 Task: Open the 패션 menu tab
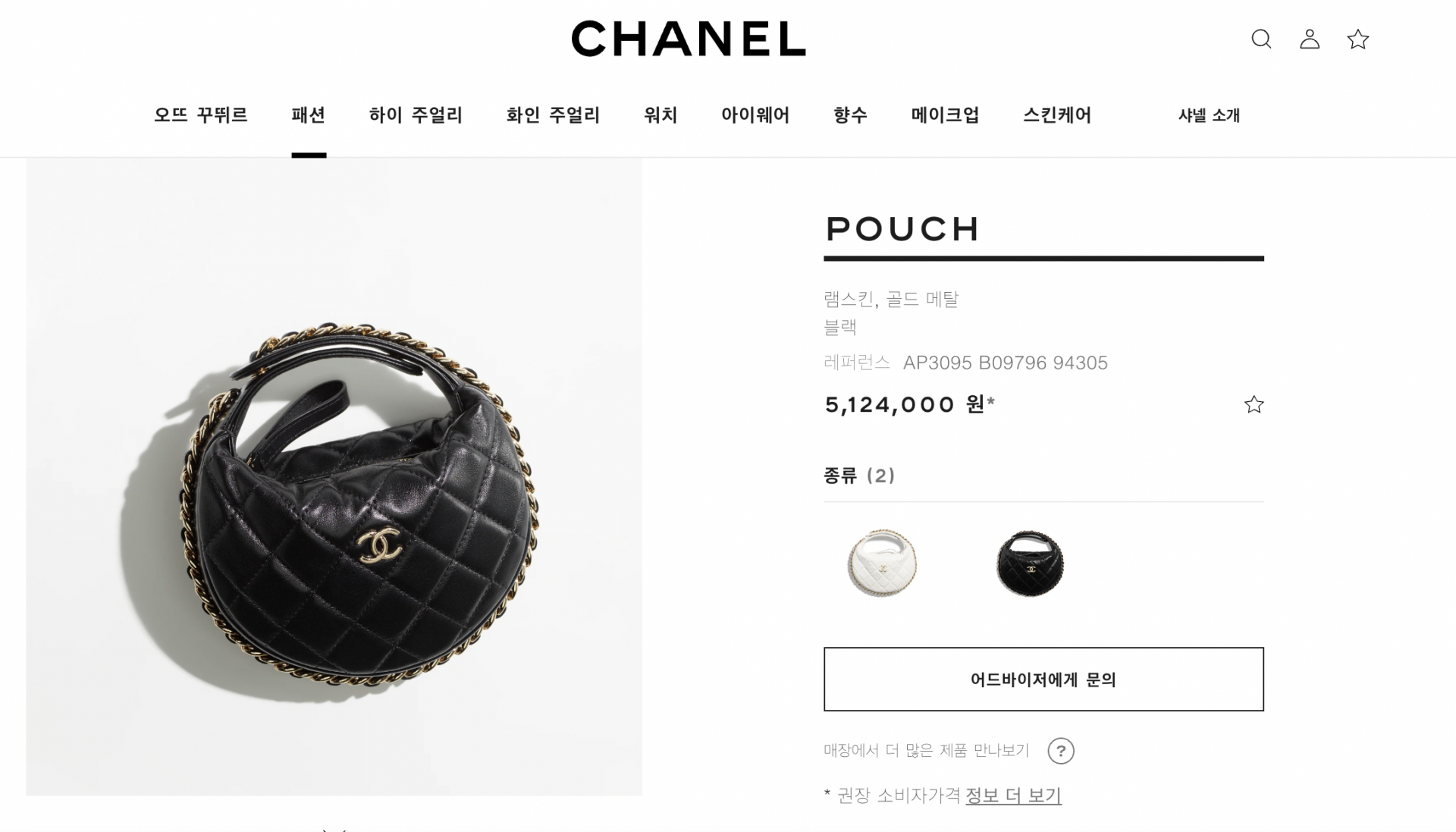click(x=309, y=115)
